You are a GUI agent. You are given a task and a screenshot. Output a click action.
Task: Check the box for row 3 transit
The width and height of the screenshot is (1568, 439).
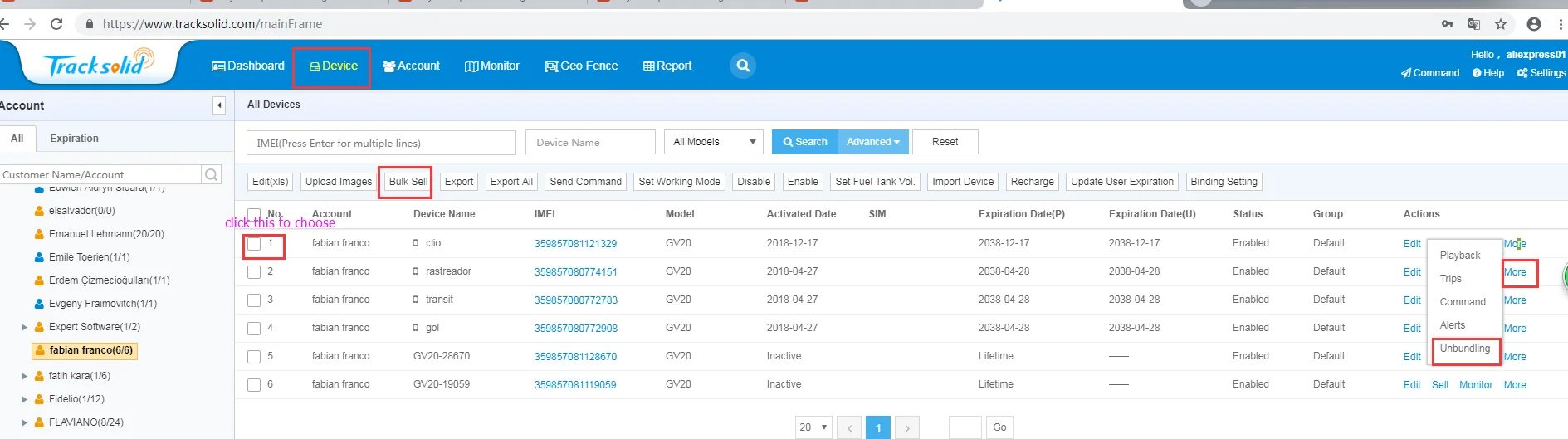pyautogui.click(x=254, y=300)
